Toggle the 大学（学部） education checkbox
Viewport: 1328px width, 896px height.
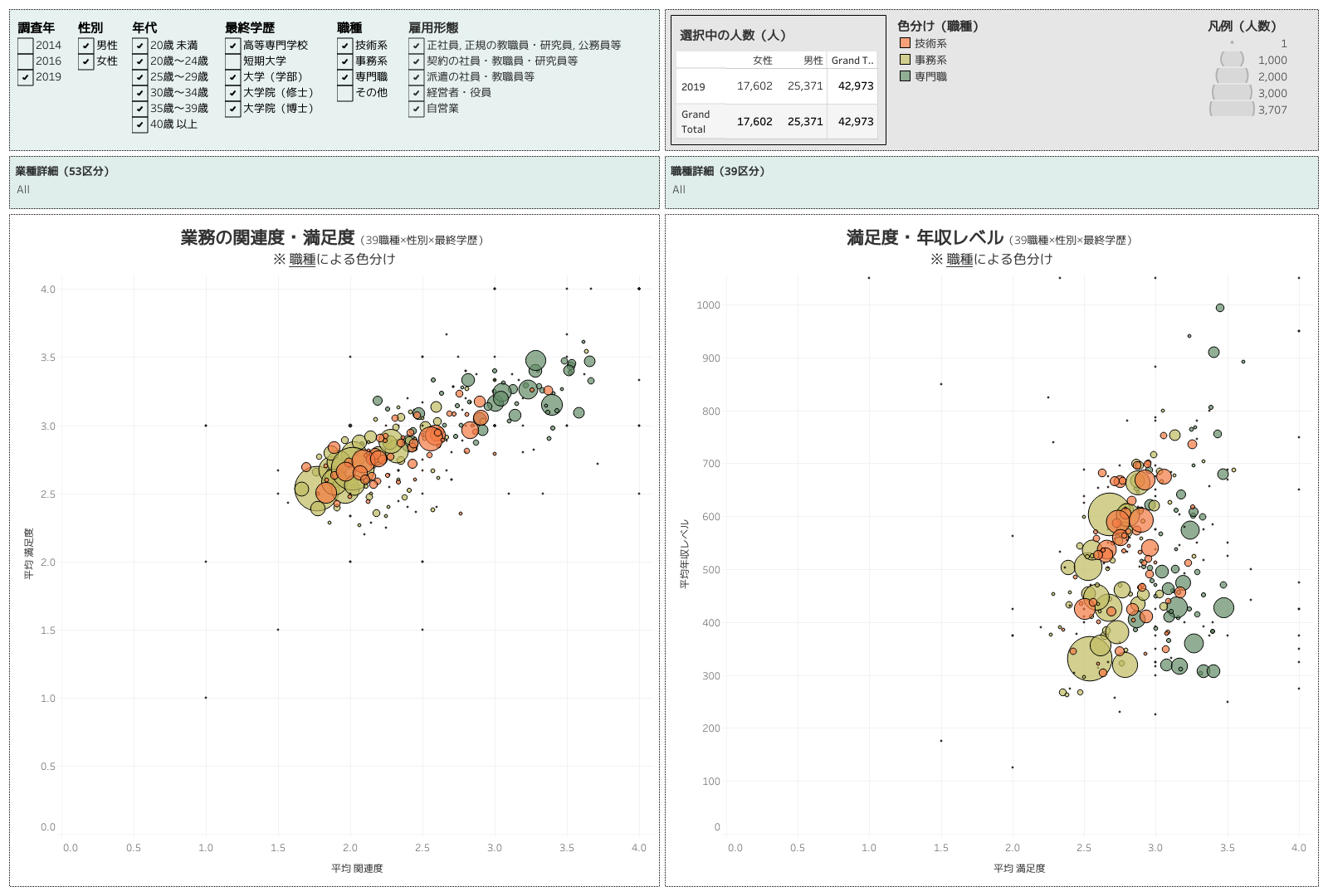click(233, 77)
